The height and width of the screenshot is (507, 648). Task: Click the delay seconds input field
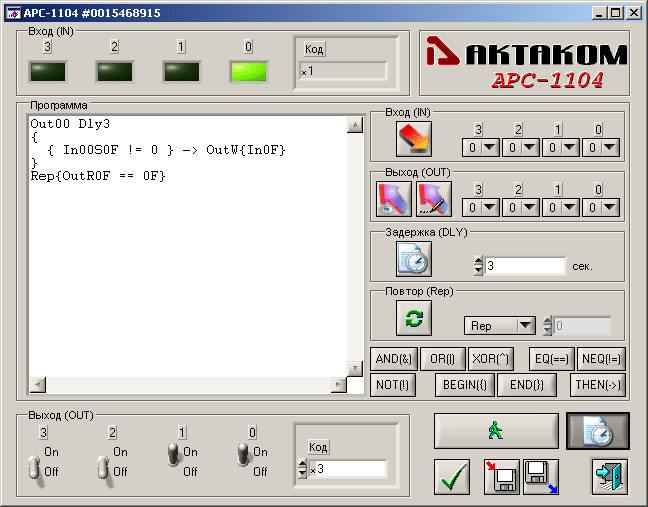(x=526, y=266)
